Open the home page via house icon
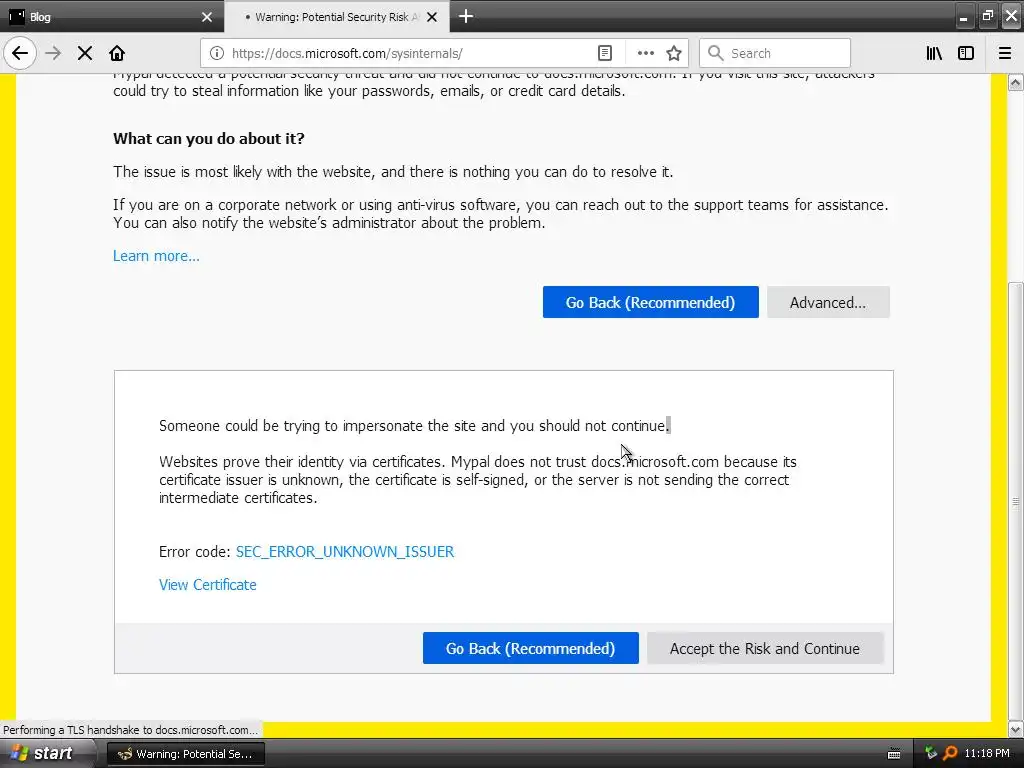 tap(117, 53)
